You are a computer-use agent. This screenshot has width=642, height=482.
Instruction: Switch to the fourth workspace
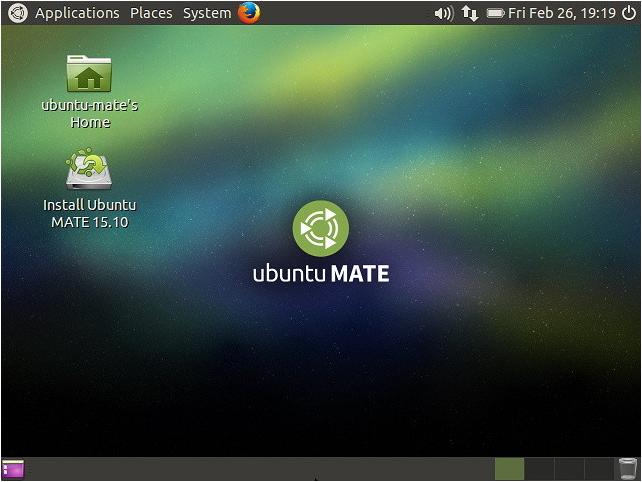click(x=598, y=468)
